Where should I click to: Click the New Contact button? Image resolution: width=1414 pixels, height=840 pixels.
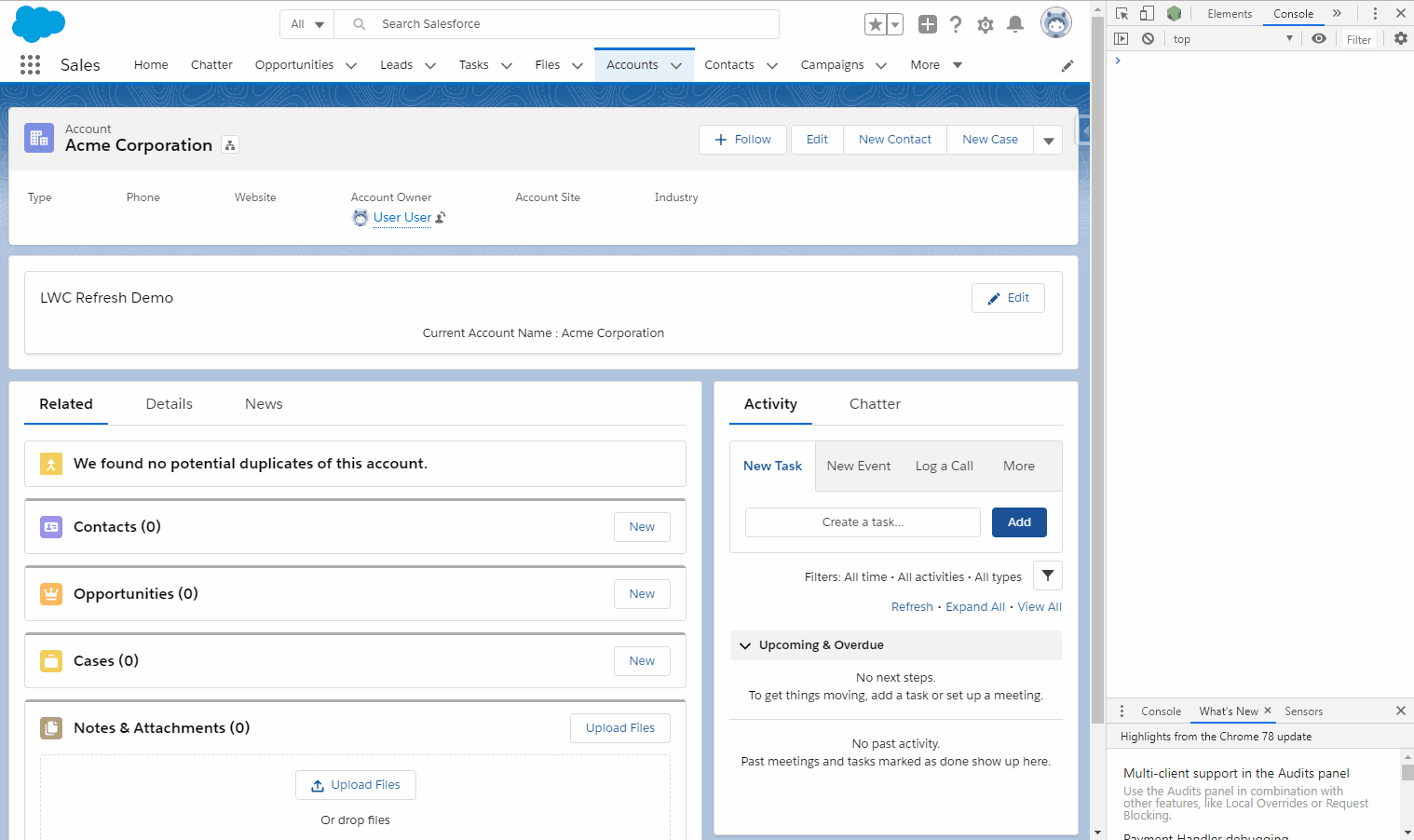click(x=895, y=140)
